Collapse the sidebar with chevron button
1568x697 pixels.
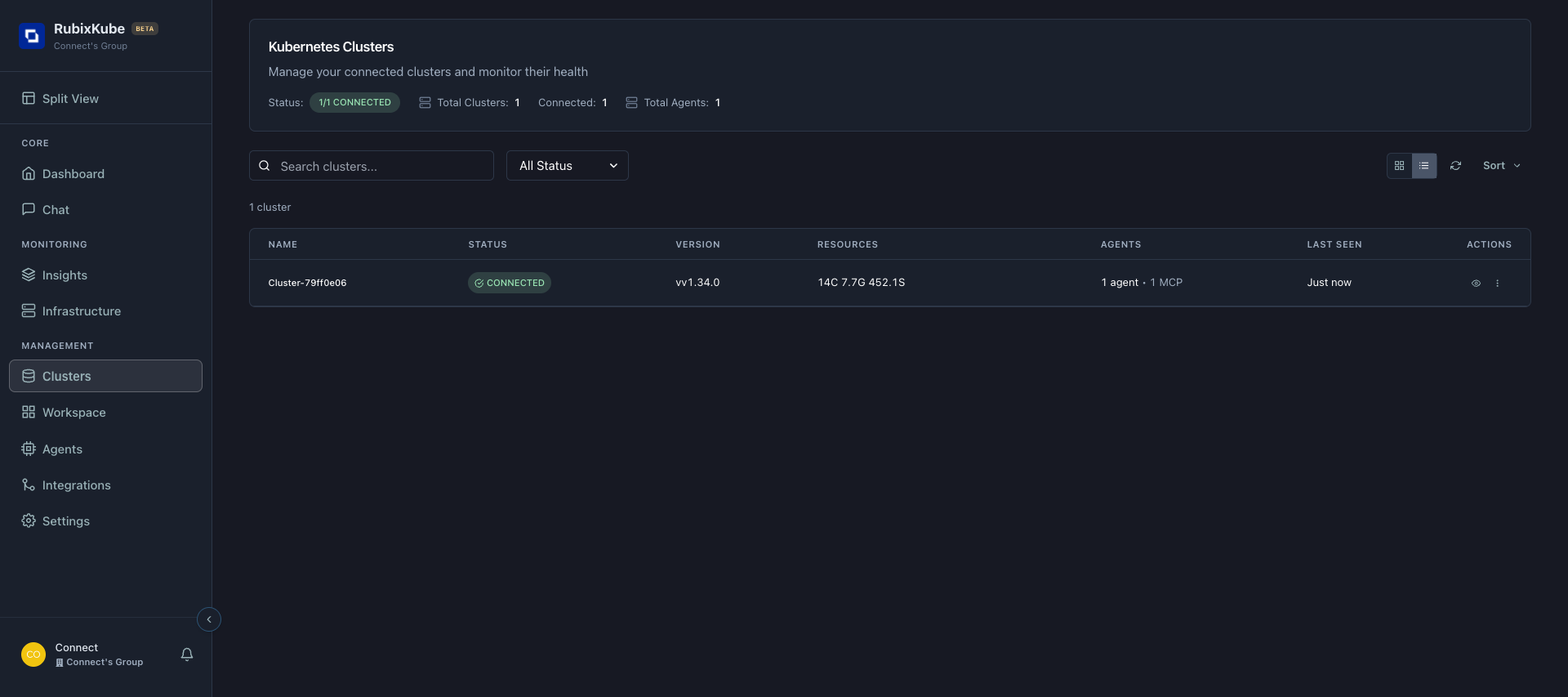209,619
